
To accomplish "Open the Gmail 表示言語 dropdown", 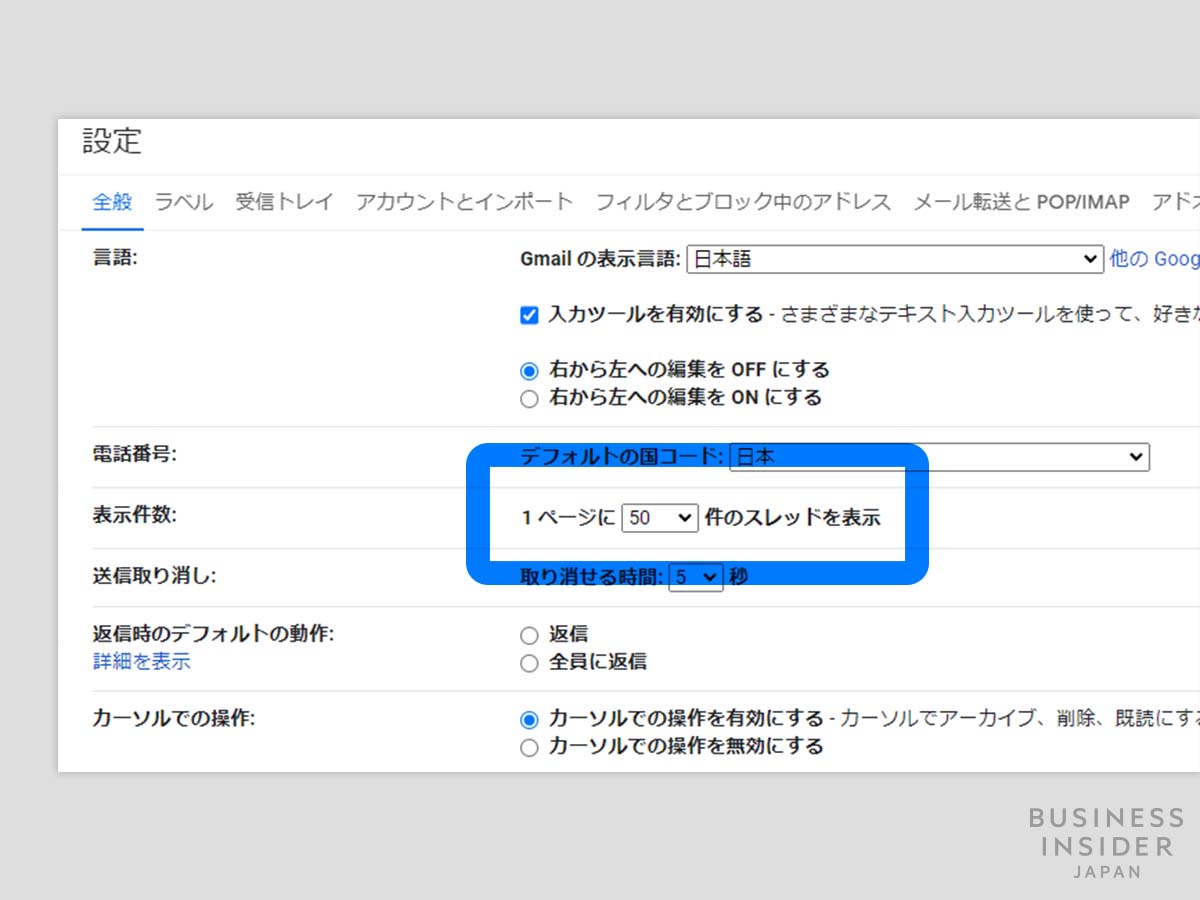I will (1089, 259).
